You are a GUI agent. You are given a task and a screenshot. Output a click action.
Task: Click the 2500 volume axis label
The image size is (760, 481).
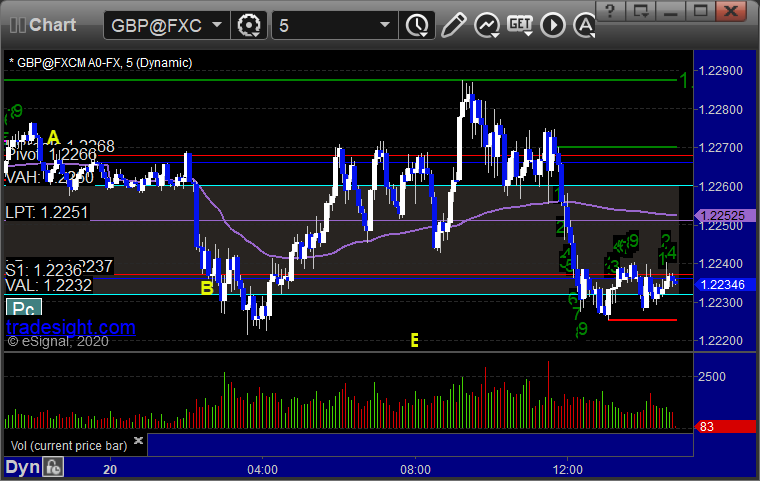coord(712,376)
